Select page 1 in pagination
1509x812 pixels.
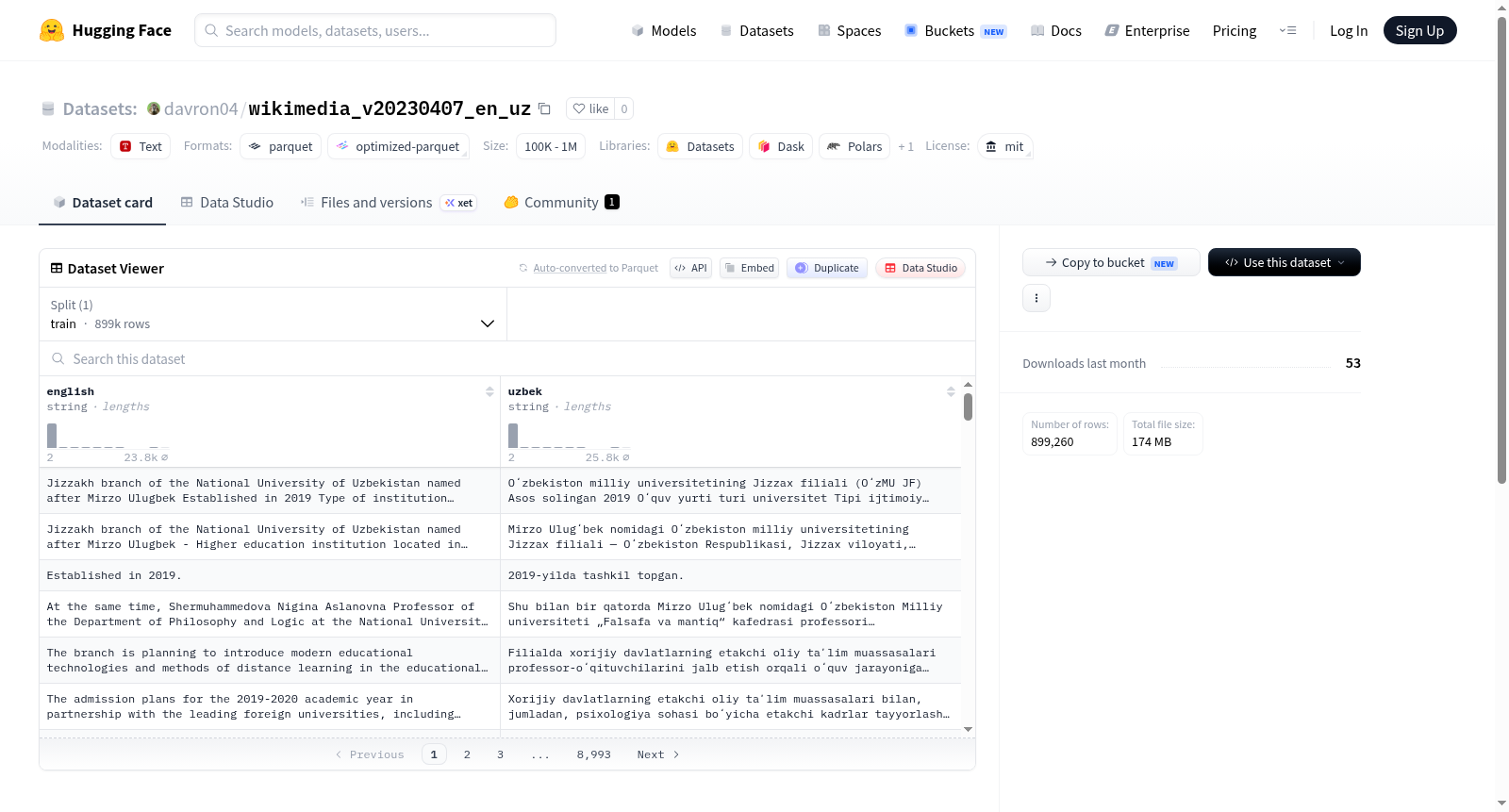pyautogui.click(x=434, y=754)
